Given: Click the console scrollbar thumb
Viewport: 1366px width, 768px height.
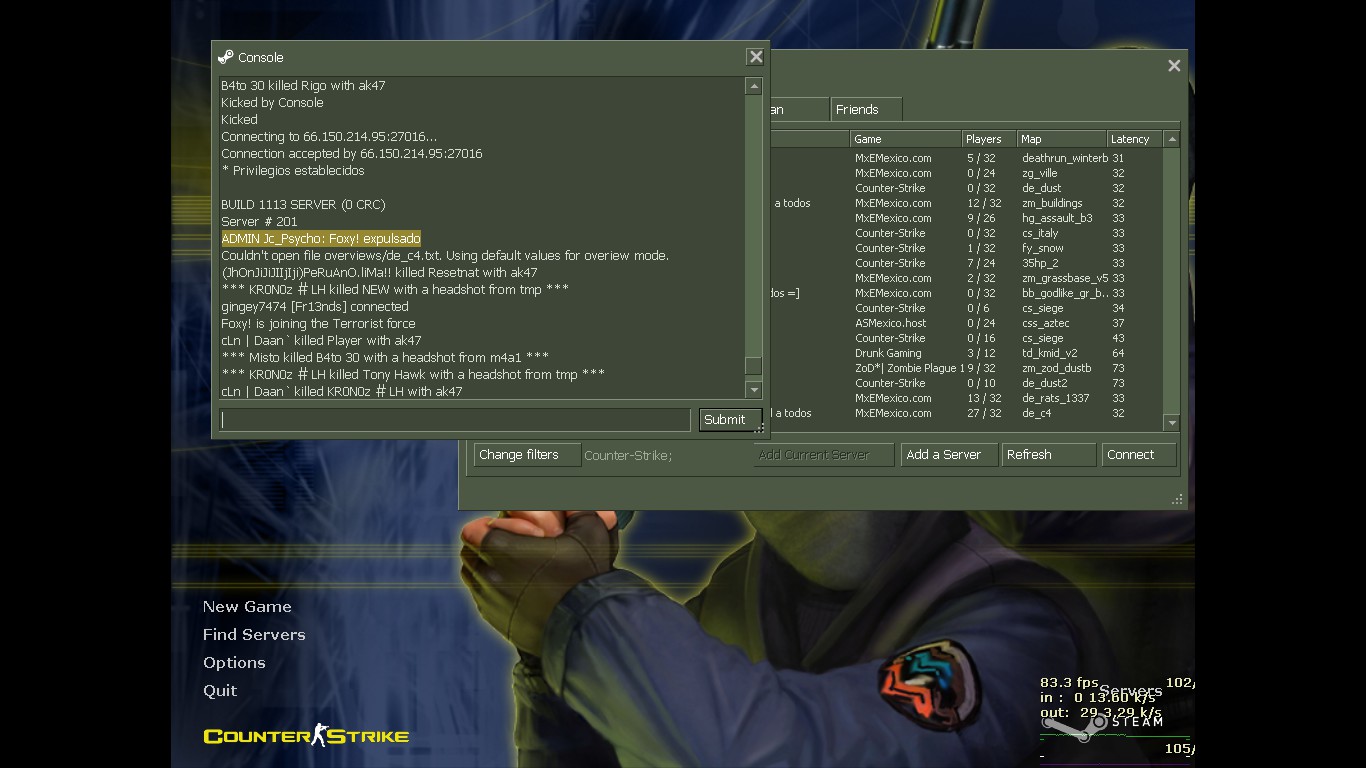Looking at the screenshot, I should [x=754, y=367].
